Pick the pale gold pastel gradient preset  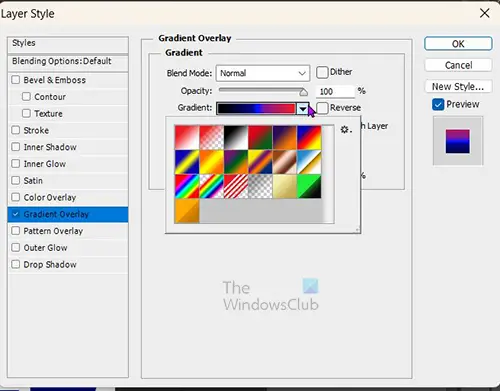pos(285,186)
